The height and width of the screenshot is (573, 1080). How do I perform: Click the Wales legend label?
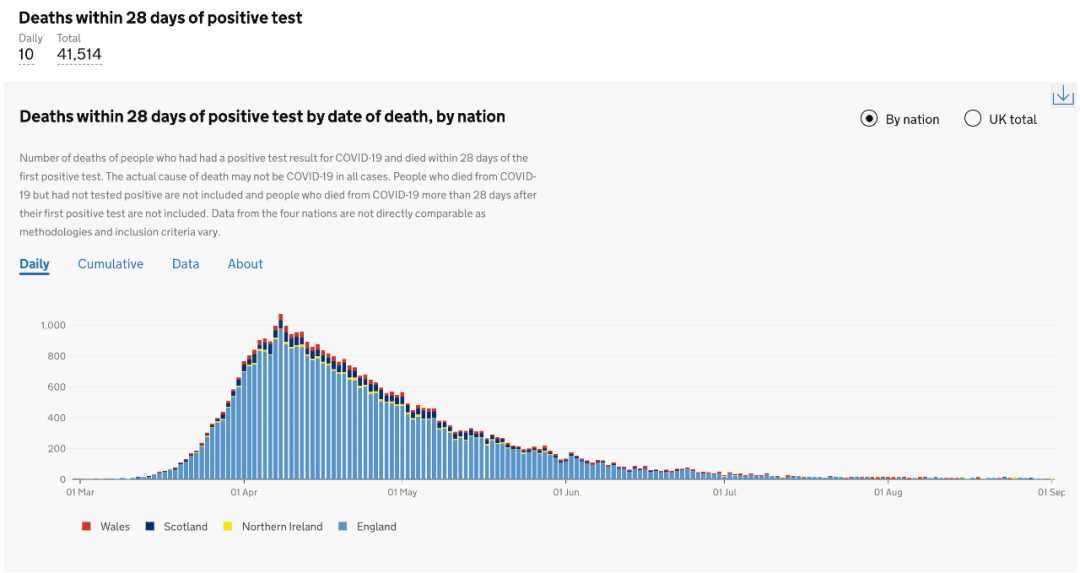pos(115,527)
